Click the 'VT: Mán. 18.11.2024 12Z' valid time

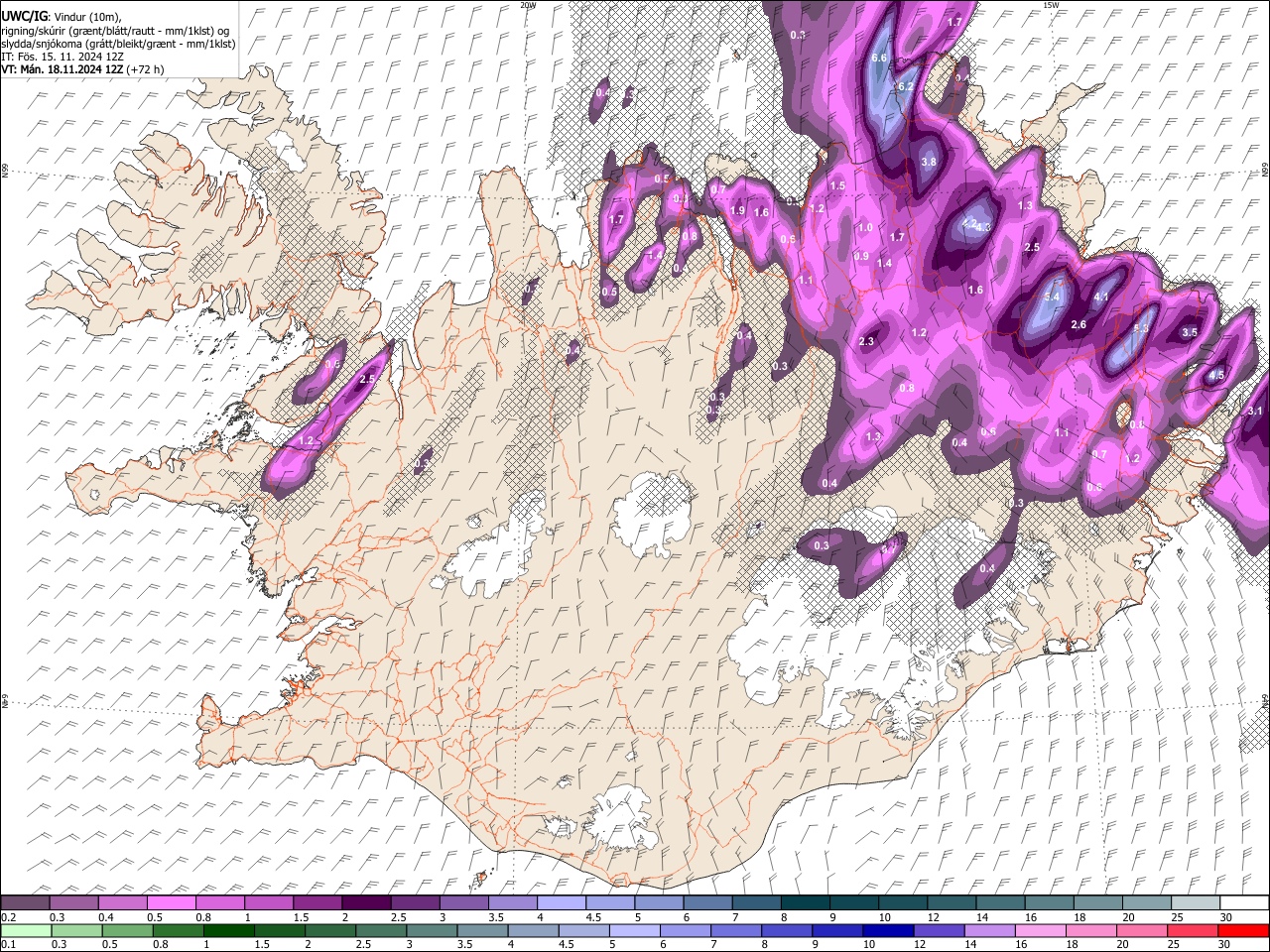coord(62,70)
